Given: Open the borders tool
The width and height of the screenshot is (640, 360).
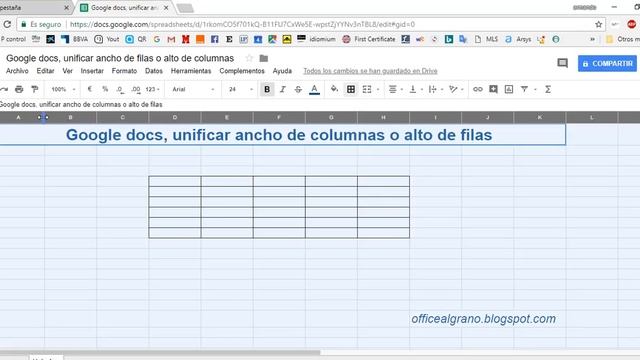Looking at the screenshot, I should (x=351, y=89).
